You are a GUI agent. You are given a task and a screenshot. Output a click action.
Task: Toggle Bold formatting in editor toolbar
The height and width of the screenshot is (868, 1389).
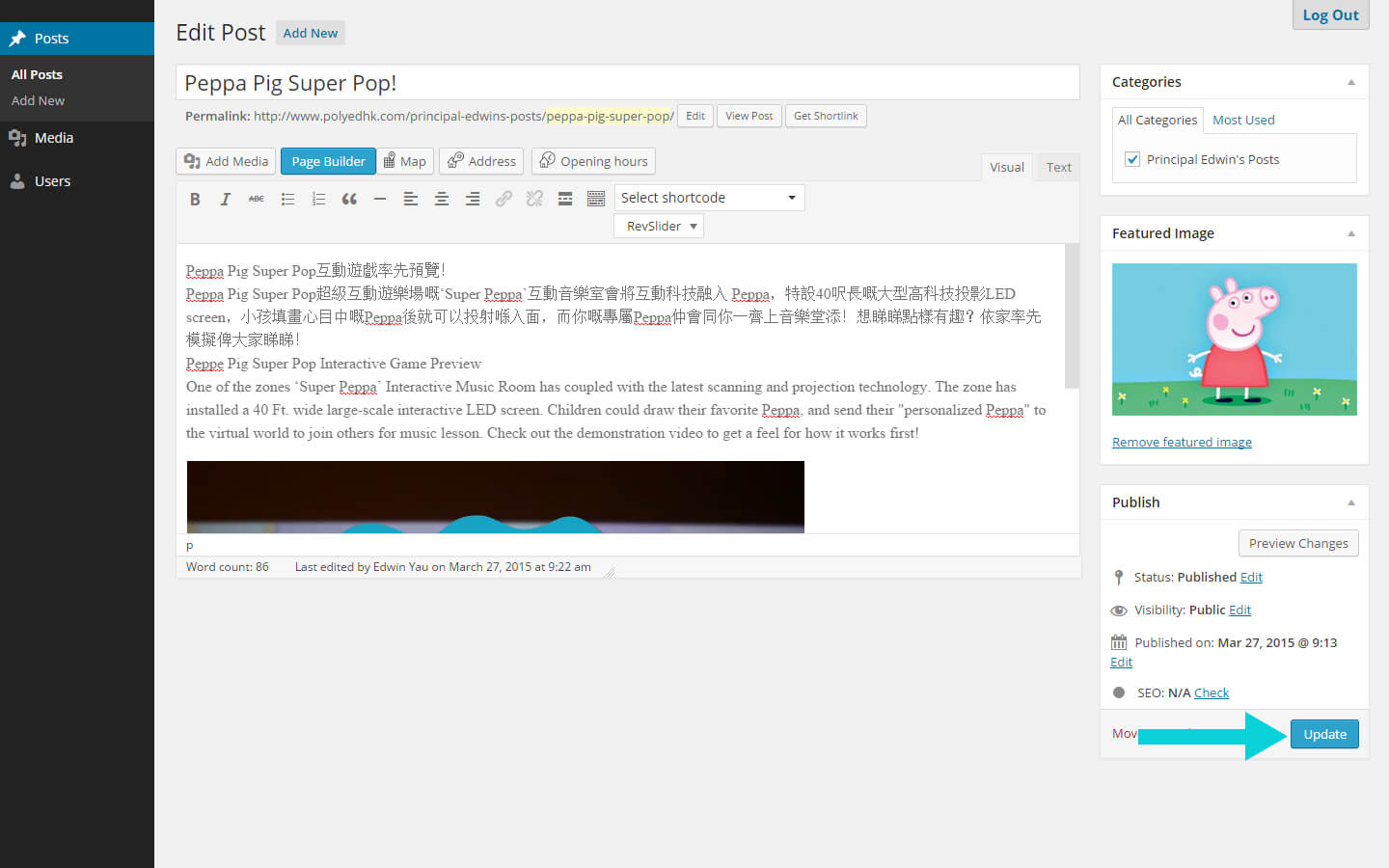click(x=195, y=199)
